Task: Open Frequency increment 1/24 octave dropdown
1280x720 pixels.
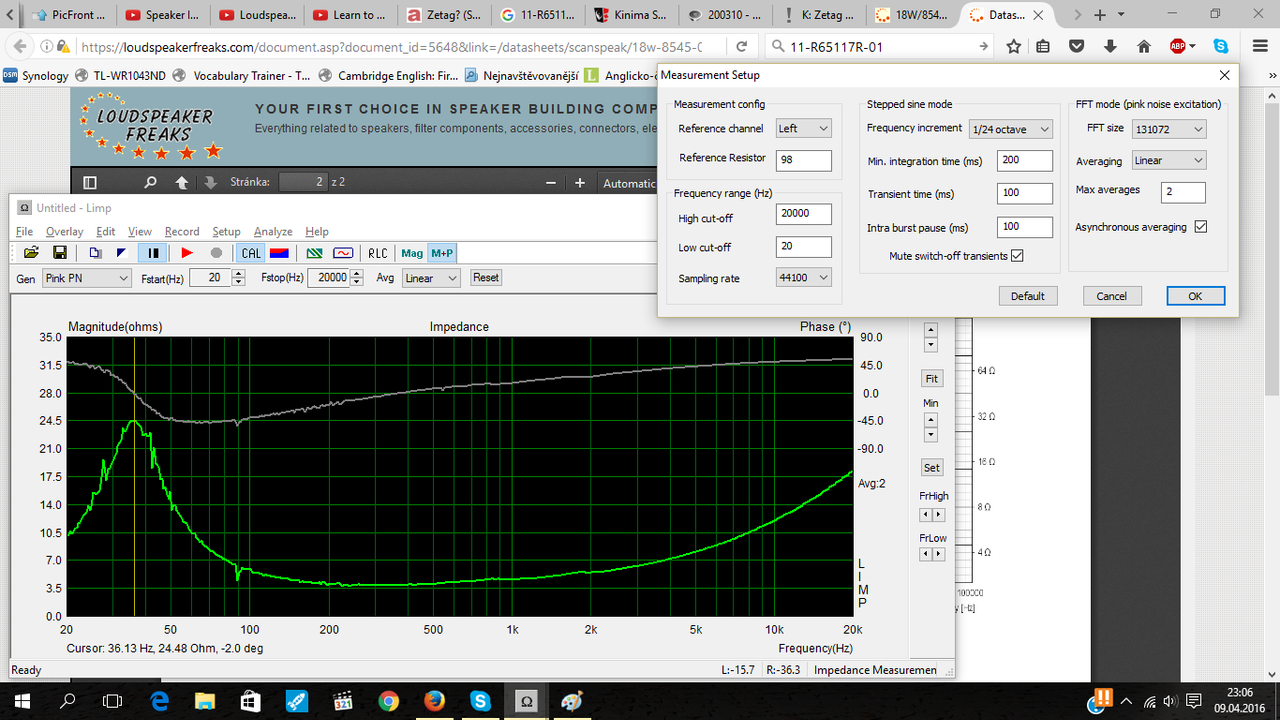Action: click(1011, 129)
